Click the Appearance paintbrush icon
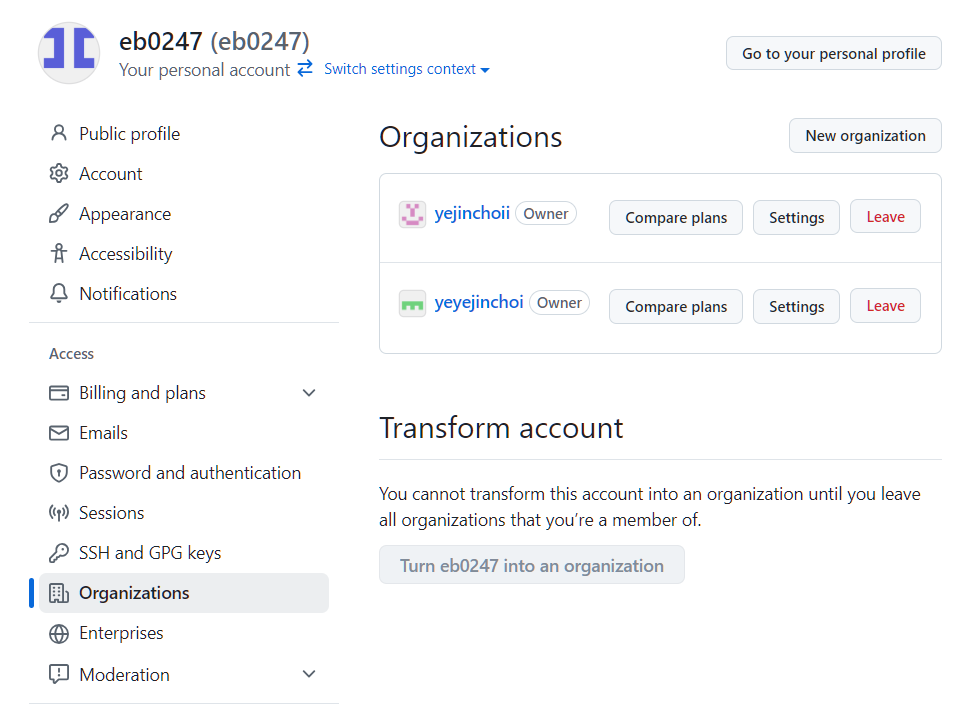 (59, 213)
